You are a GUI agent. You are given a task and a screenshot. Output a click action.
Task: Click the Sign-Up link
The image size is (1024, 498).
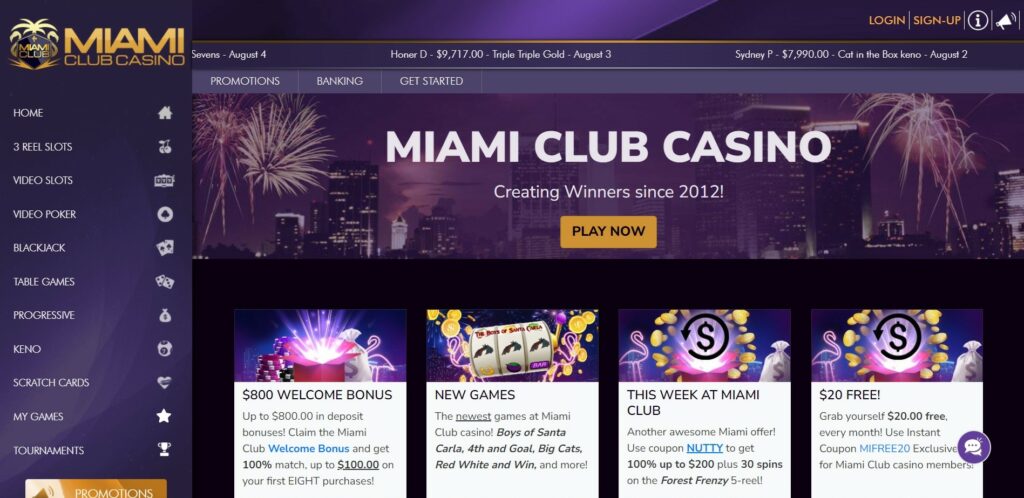(936, 20)
